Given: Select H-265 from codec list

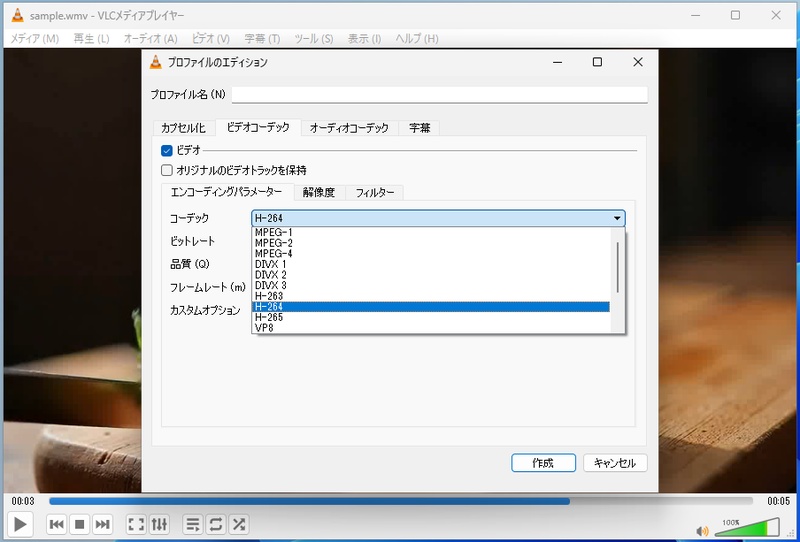Looking at the screenshot, I should click(x=431, y=317).
